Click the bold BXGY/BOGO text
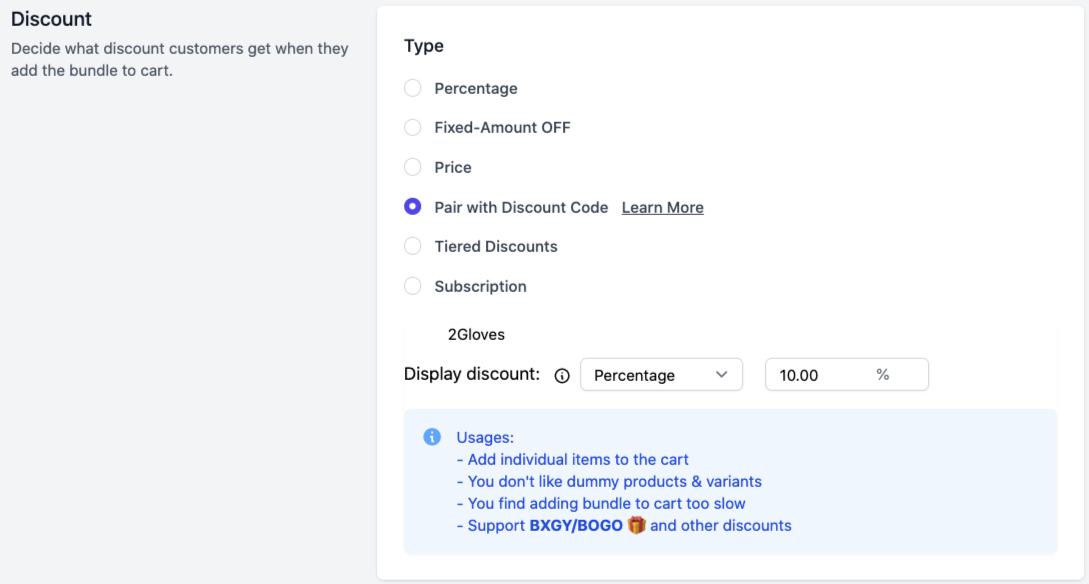1089x584 pixels. coord(576,525)
